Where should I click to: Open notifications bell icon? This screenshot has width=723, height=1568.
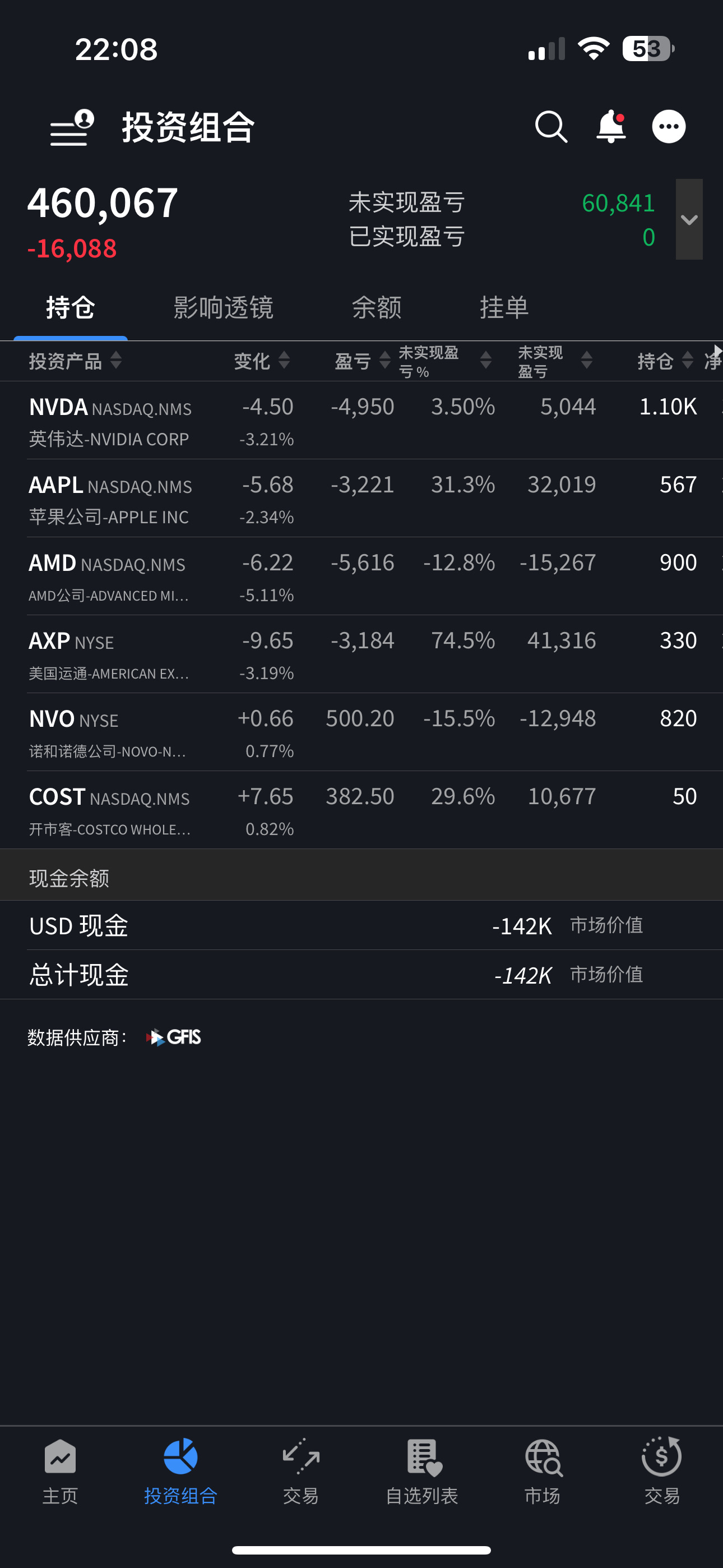pos(610,127)
